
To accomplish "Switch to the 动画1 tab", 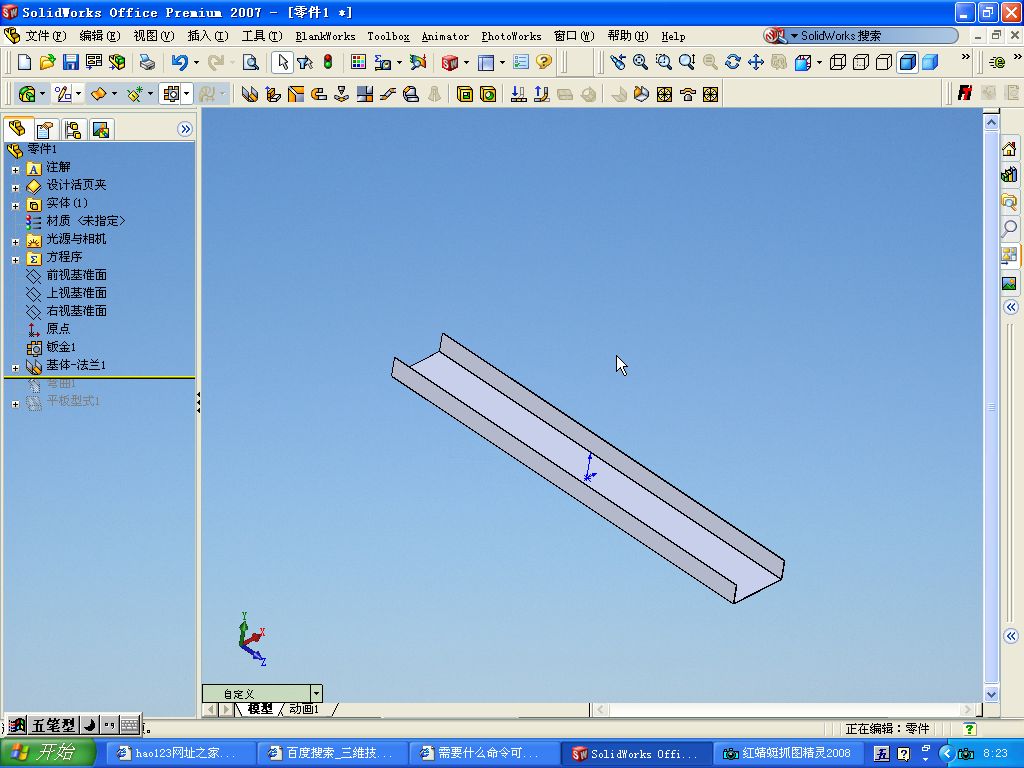I will (304, 709).
